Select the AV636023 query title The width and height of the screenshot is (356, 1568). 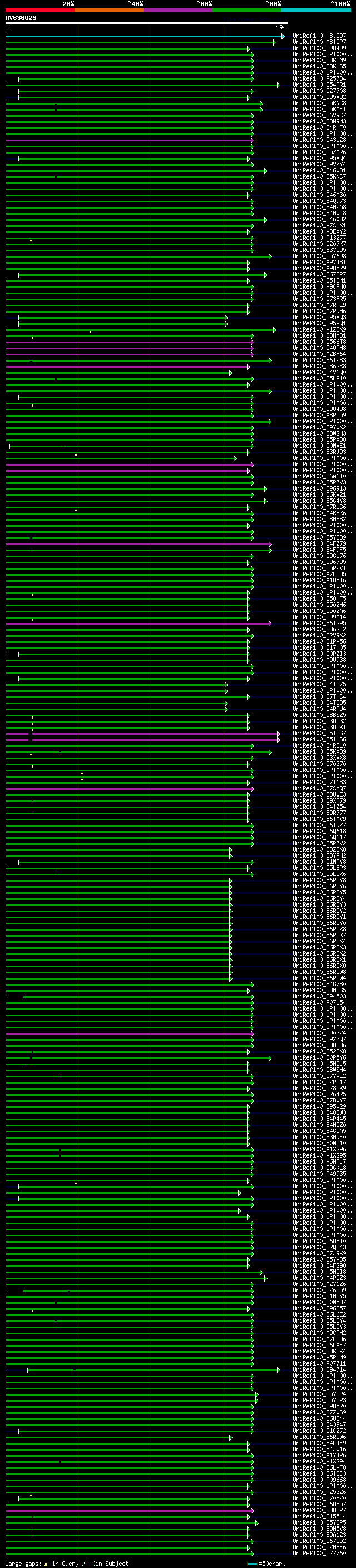[x=21, y=18]
